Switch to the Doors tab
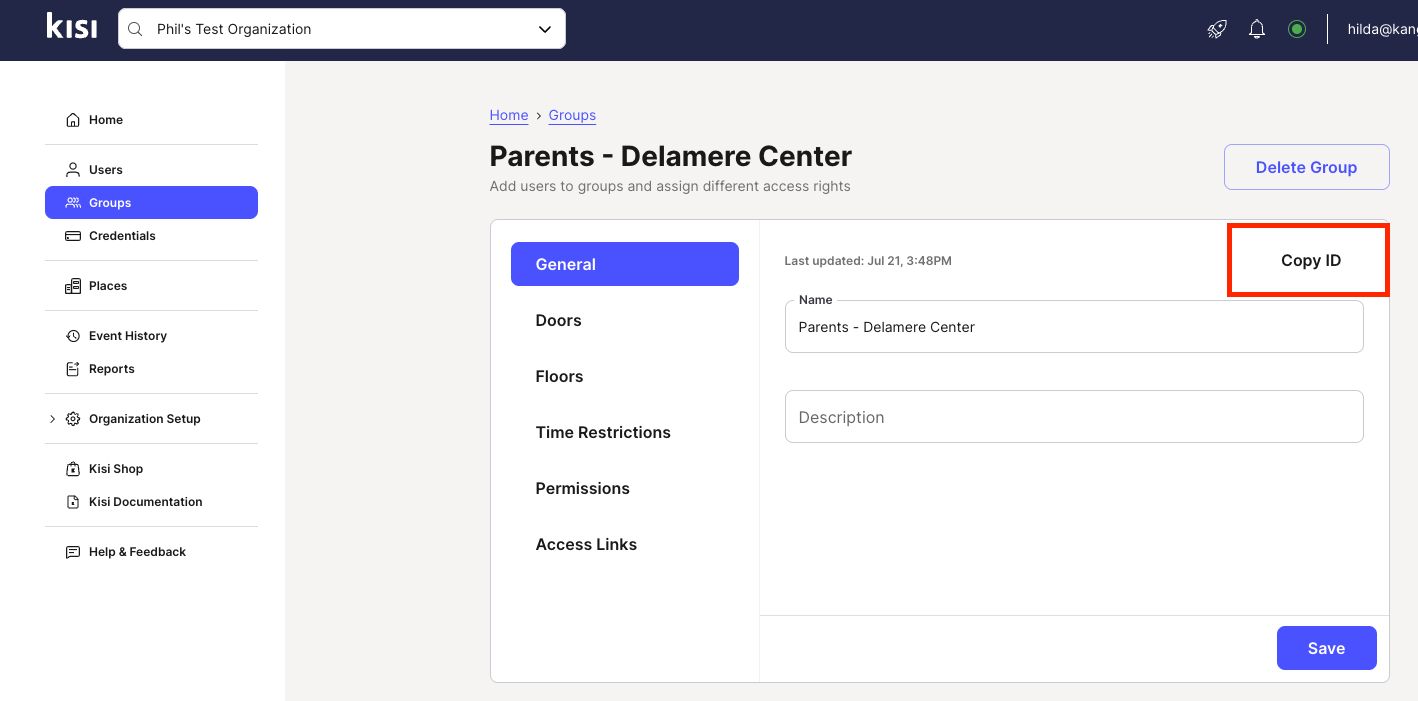Image resolution: width=1418 pixels, height=701 pixels. click(x=558, y=320)
